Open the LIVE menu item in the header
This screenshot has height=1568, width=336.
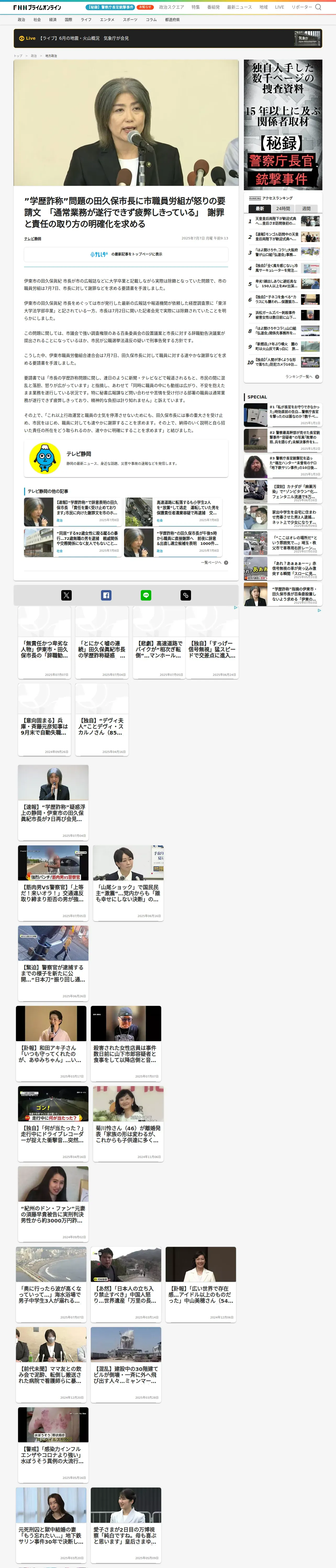pos(279,7)
